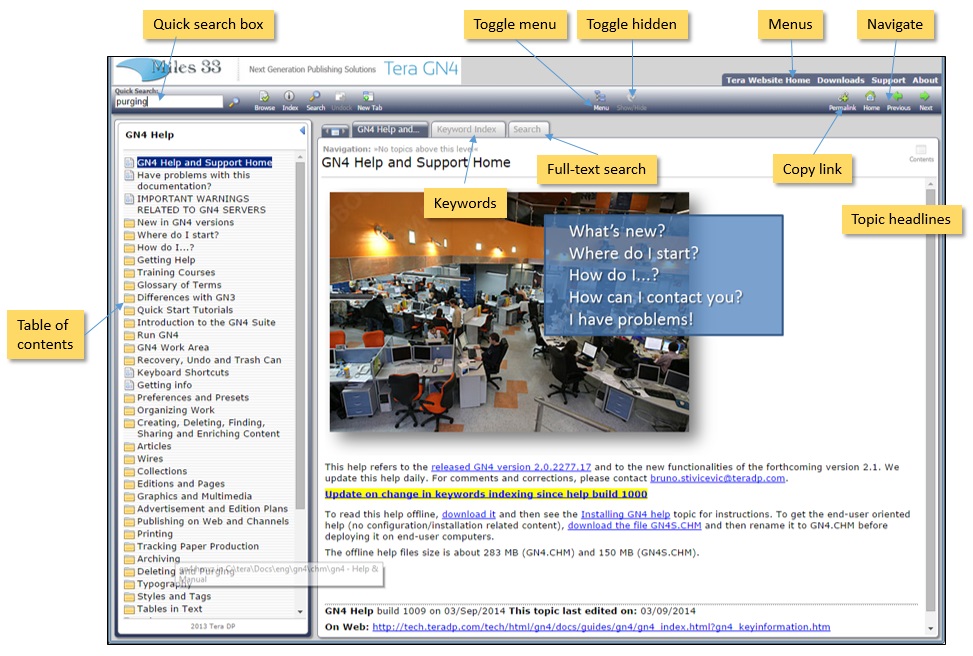Click download the file GN4S.CHM link

634,525
